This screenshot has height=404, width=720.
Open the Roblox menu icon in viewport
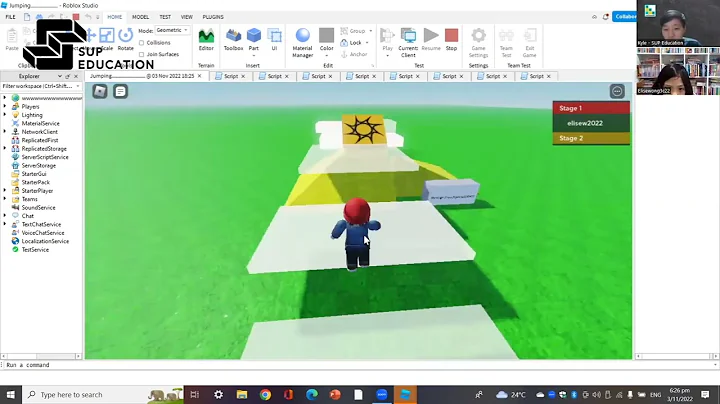click(100, 91)
